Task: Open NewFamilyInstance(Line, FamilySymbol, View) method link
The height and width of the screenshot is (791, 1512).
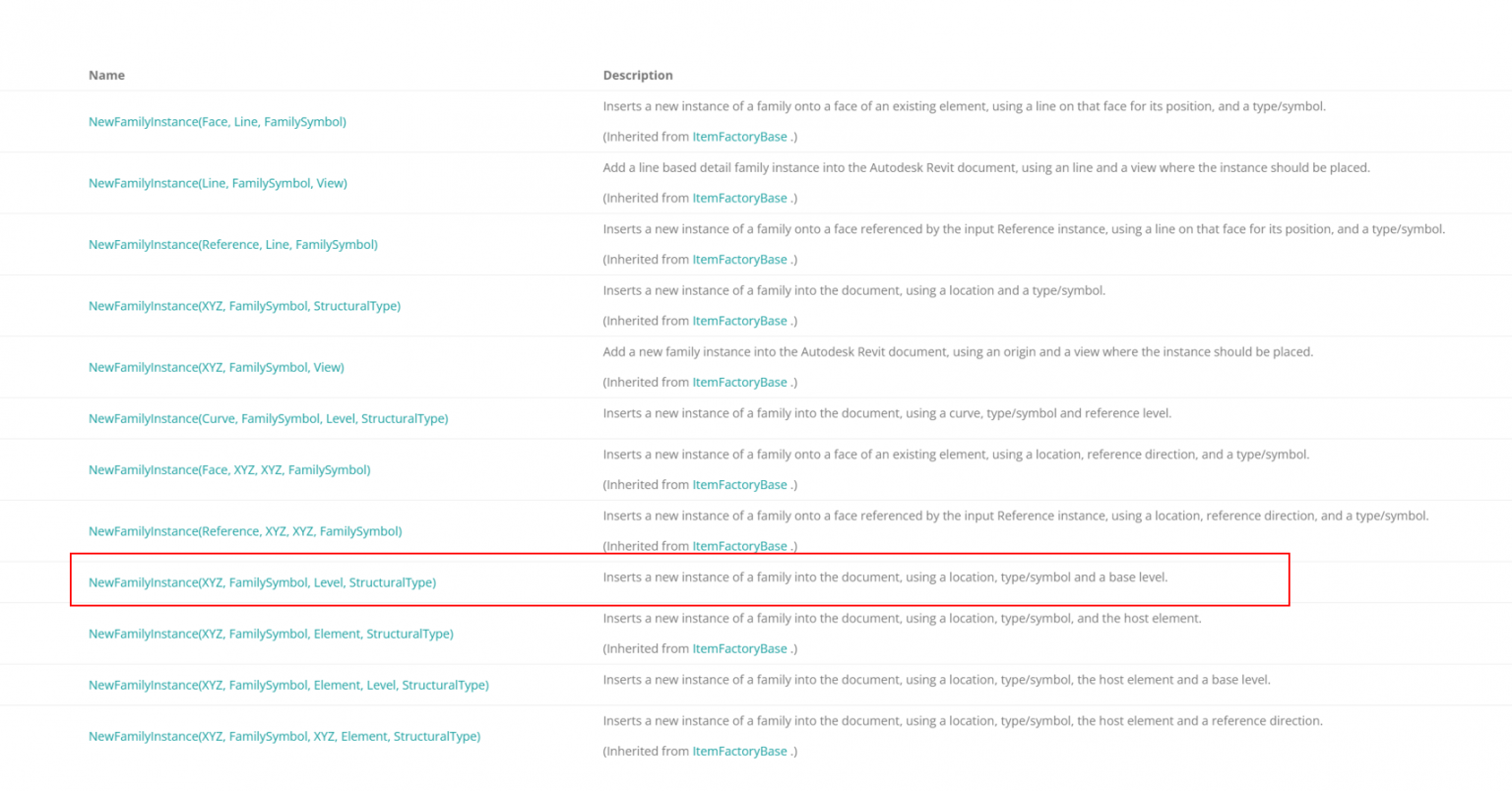Action: point(218,183)
